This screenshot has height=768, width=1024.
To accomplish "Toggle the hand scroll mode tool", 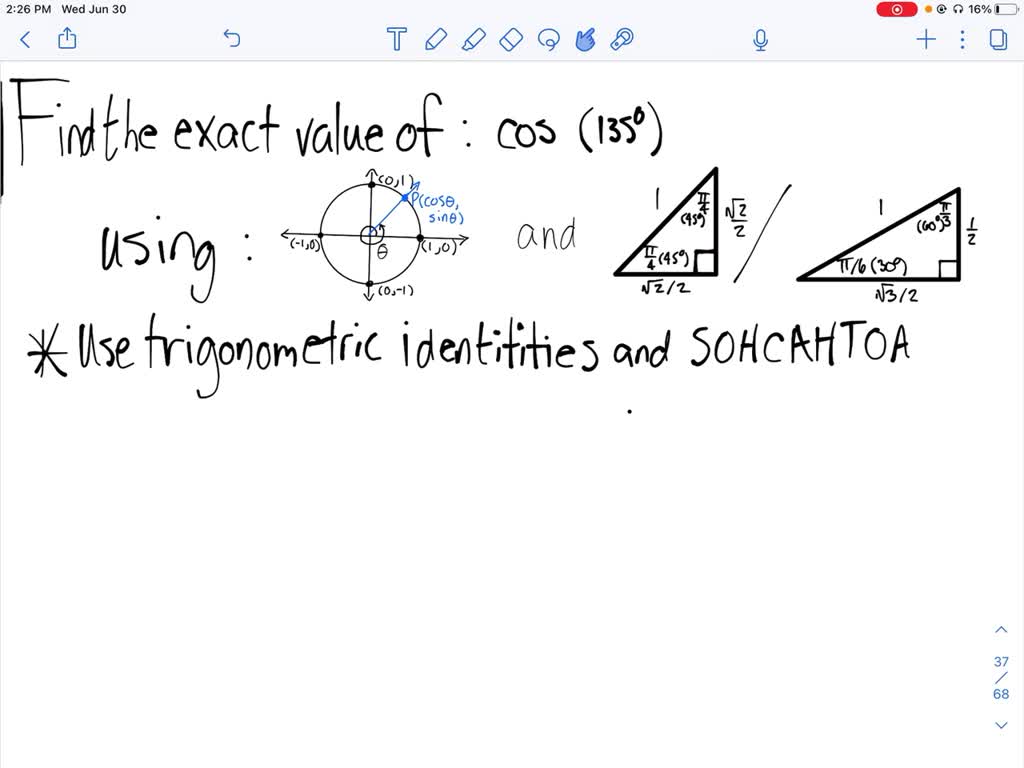I will (586, 40).
